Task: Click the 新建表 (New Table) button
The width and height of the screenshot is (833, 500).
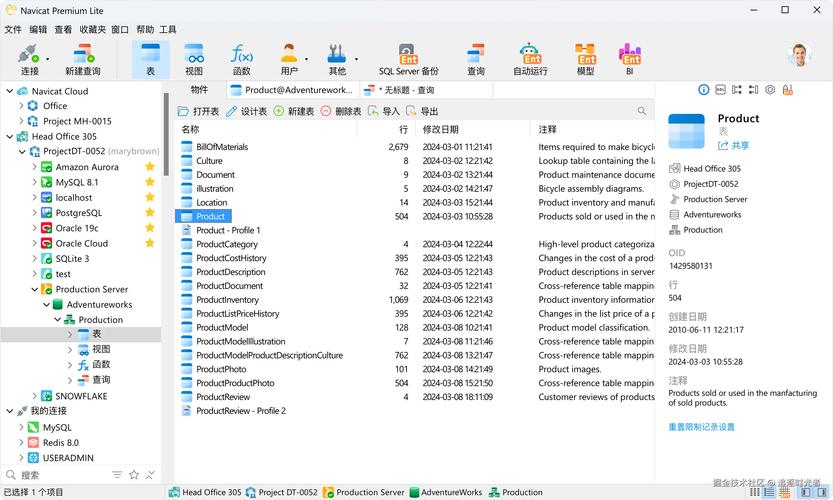Action: pyautogui.click(x=294, y=111)
